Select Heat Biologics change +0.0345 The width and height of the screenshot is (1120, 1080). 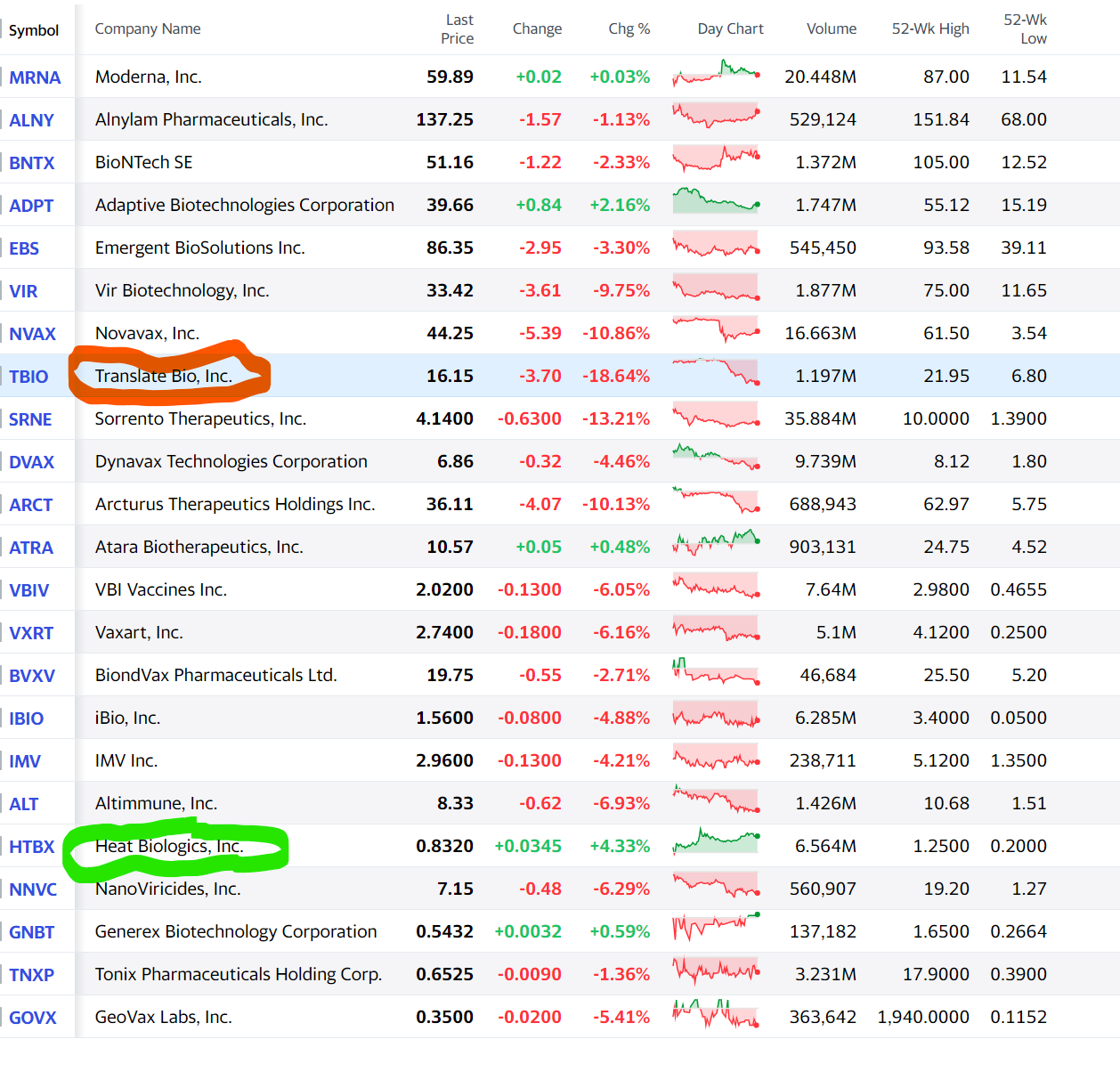coord(528,847)
